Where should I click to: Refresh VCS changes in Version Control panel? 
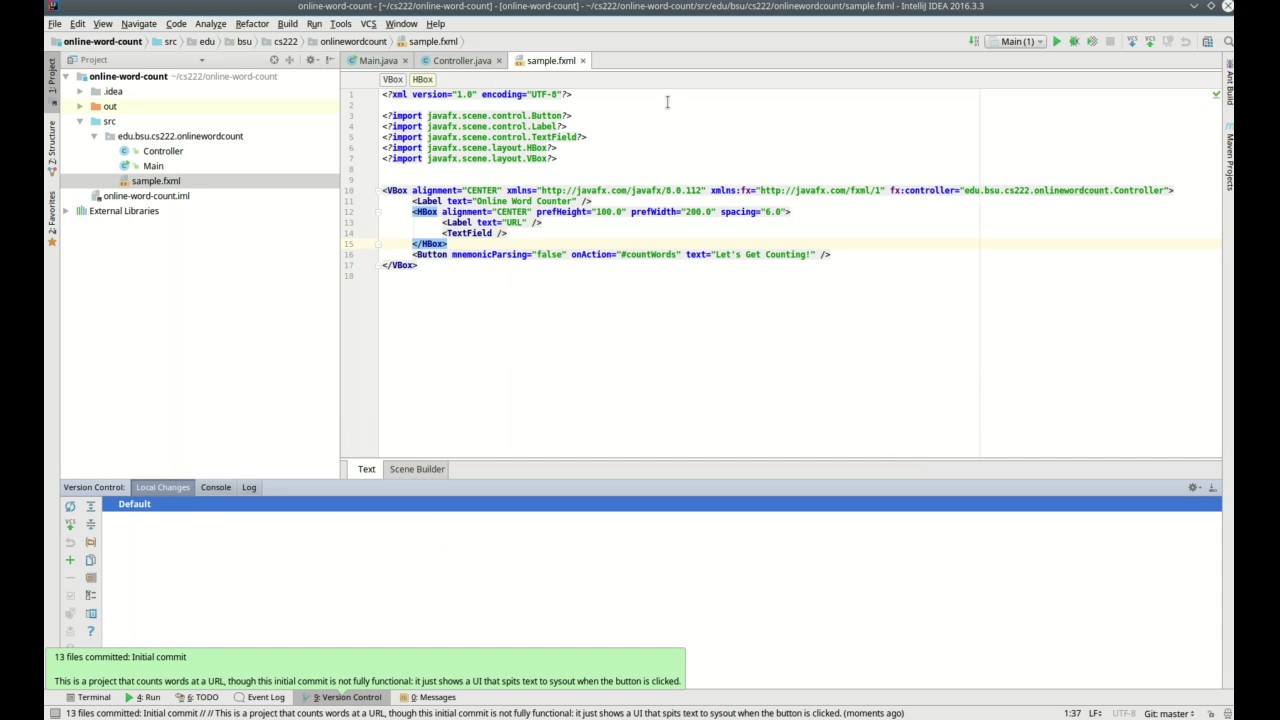coord(70,507)
